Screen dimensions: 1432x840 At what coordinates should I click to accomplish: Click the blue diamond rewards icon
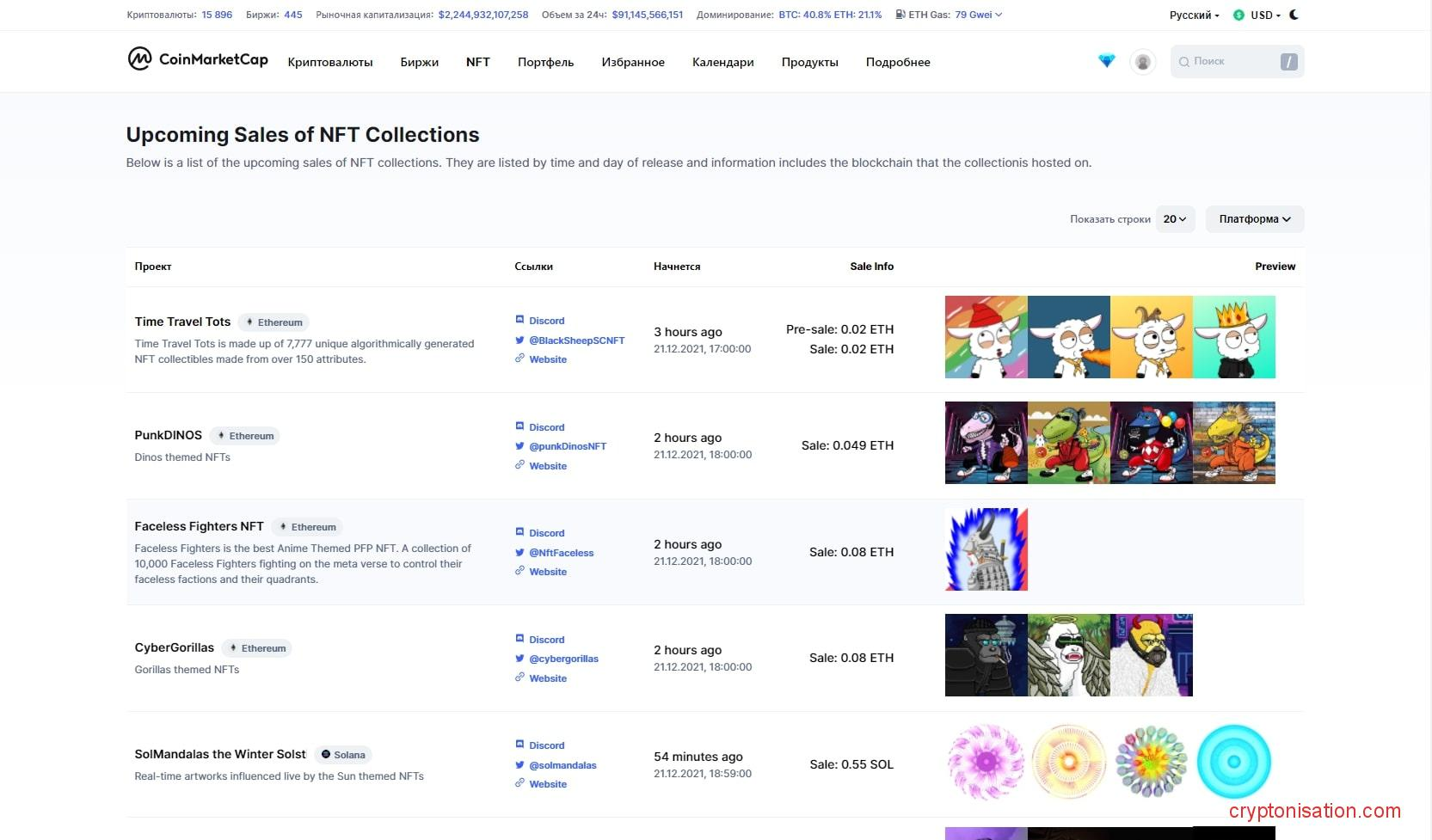pyautogui.click(x=1106, y=61)
